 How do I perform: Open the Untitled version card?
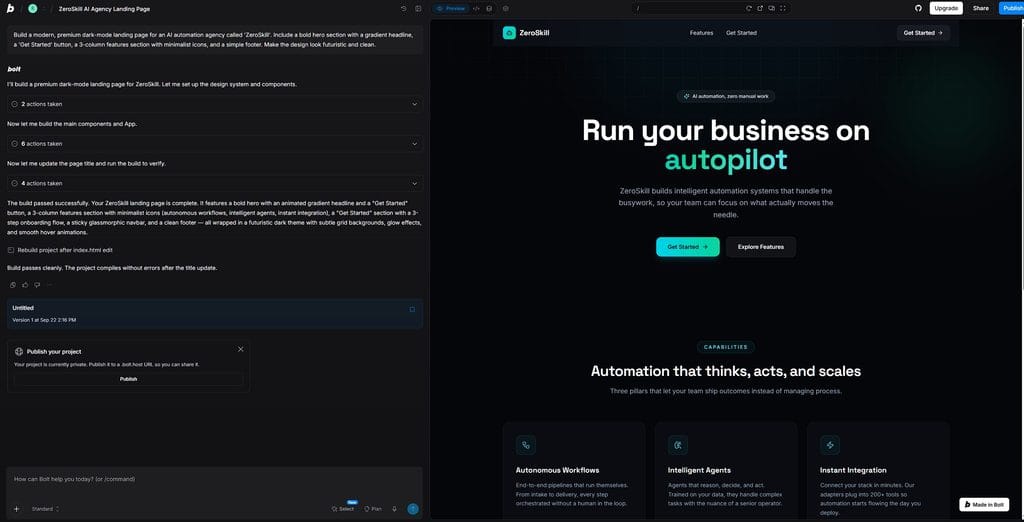point(214,314)
